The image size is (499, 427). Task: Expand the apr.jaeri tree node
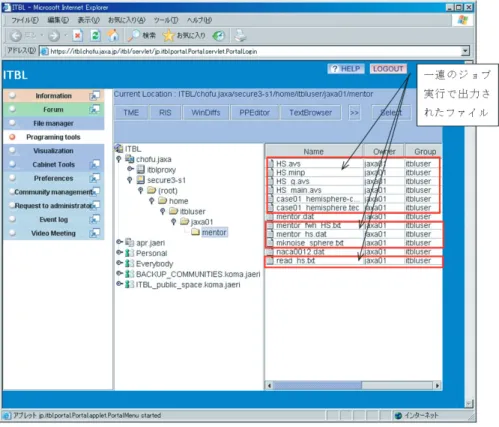click(119, 242)
